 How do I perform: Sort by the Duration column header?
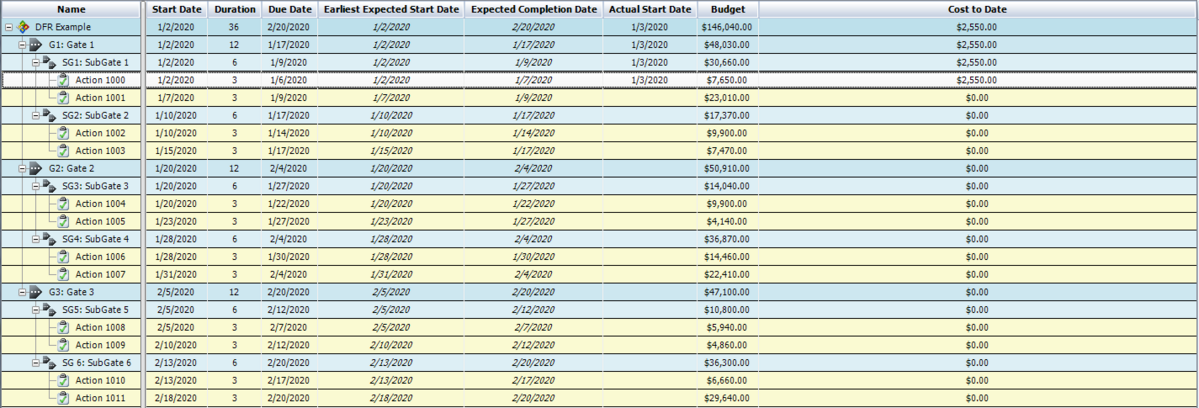pos(235,9)
